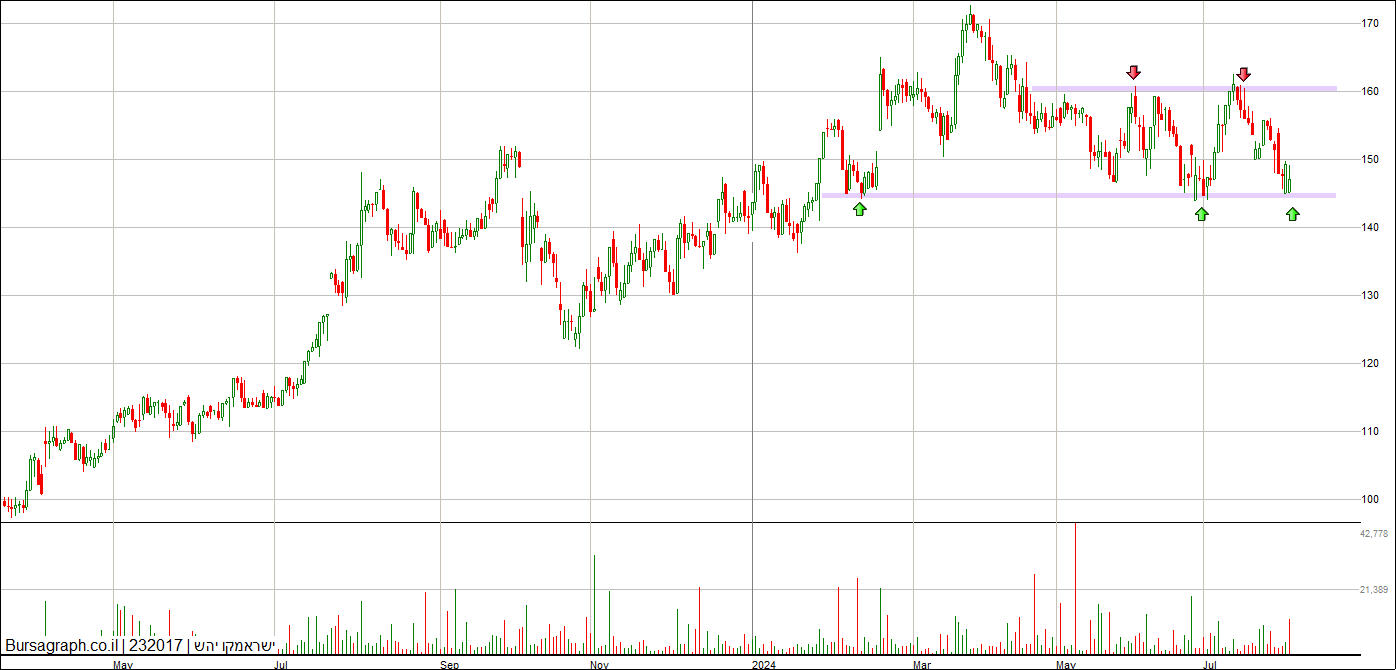
Task: Click the 120 price axis label
Action: pos(1370,363)
